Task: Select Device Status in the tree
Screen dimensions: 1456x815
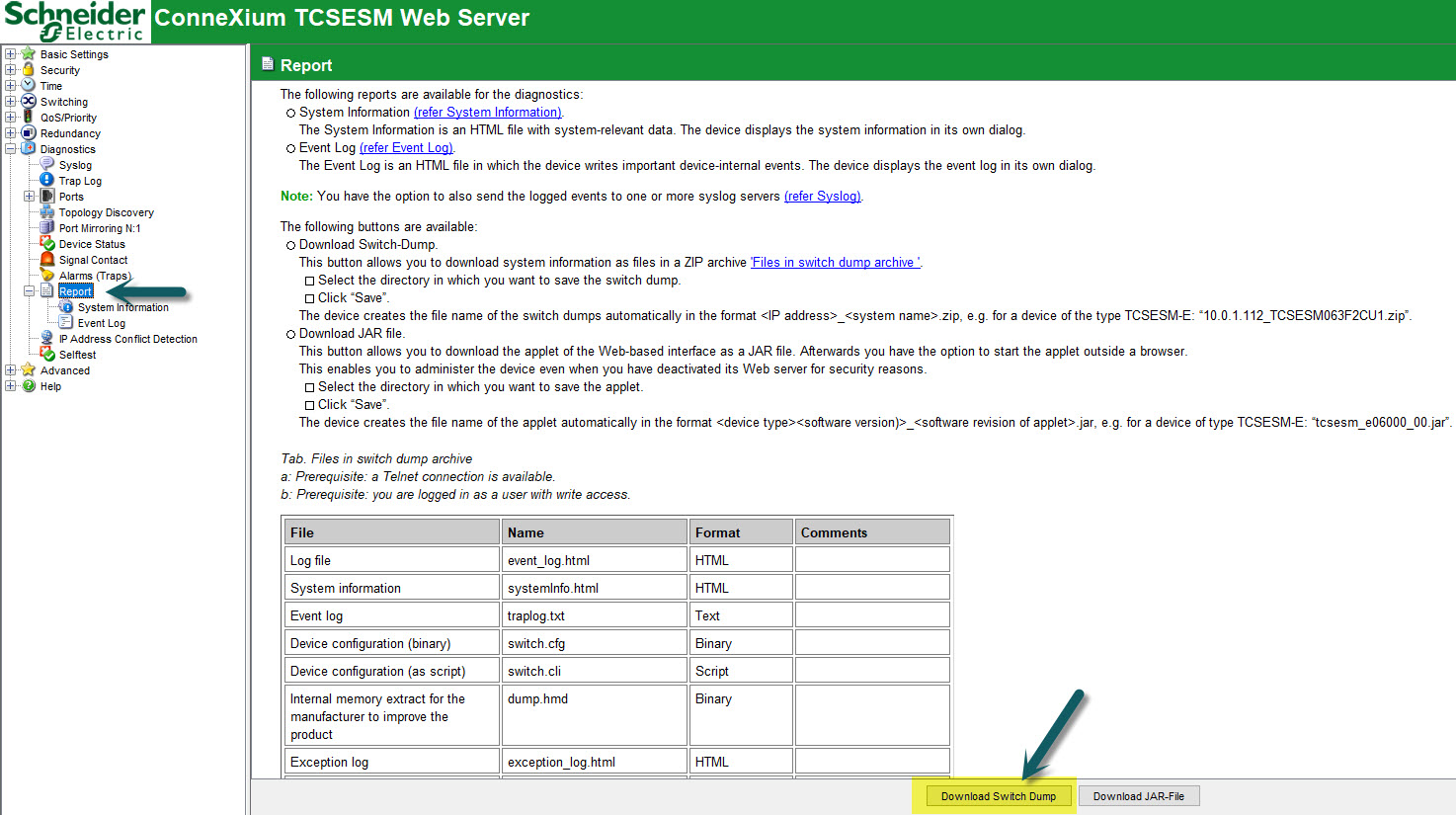Action: click(x=92, y=244)
